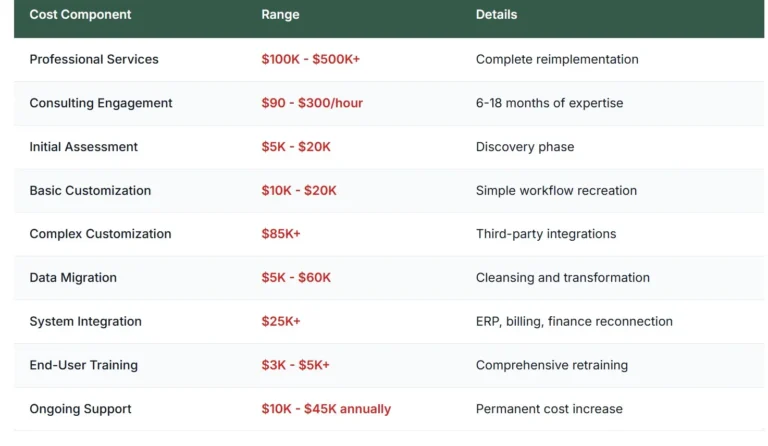This screenshot has width=768, height=446.
Task: Click the Details column header
Action: [496, 15]
